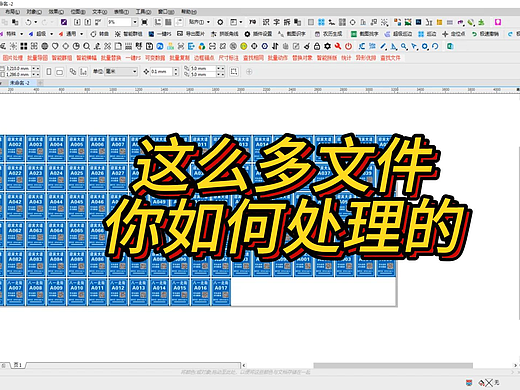Click the red power button icon
The height and width of the screenshot is (390, 520).
pyautogui.click(x=348, y=46)
